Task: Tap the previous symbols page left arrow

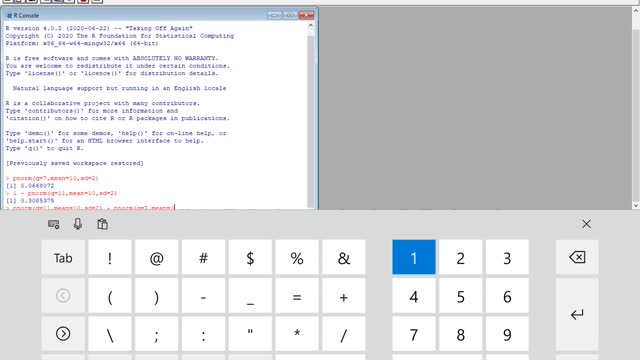Action: [x=63, y=296]
